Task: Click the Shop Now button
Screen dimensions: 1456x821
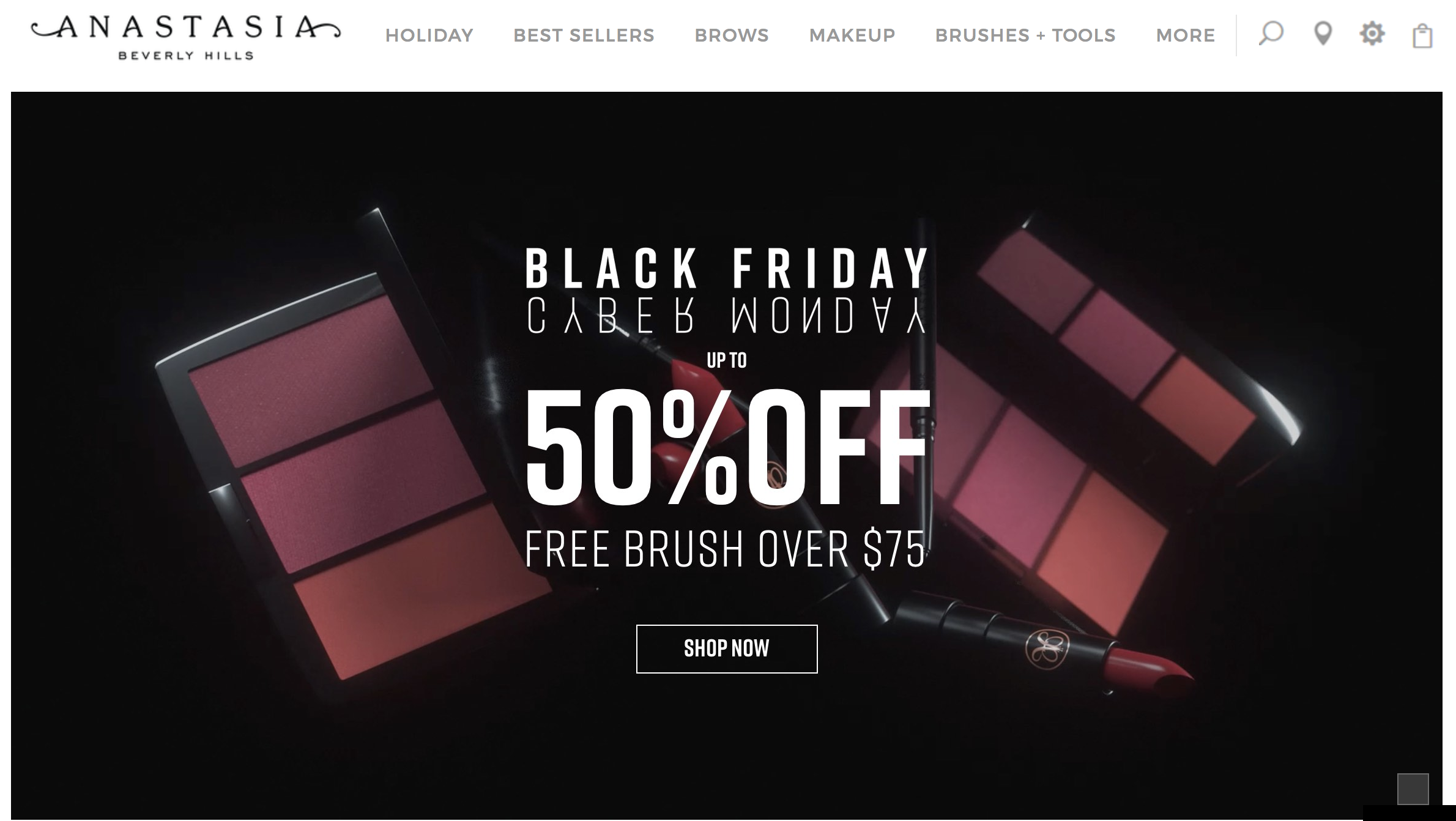Action: pos(727,648)
